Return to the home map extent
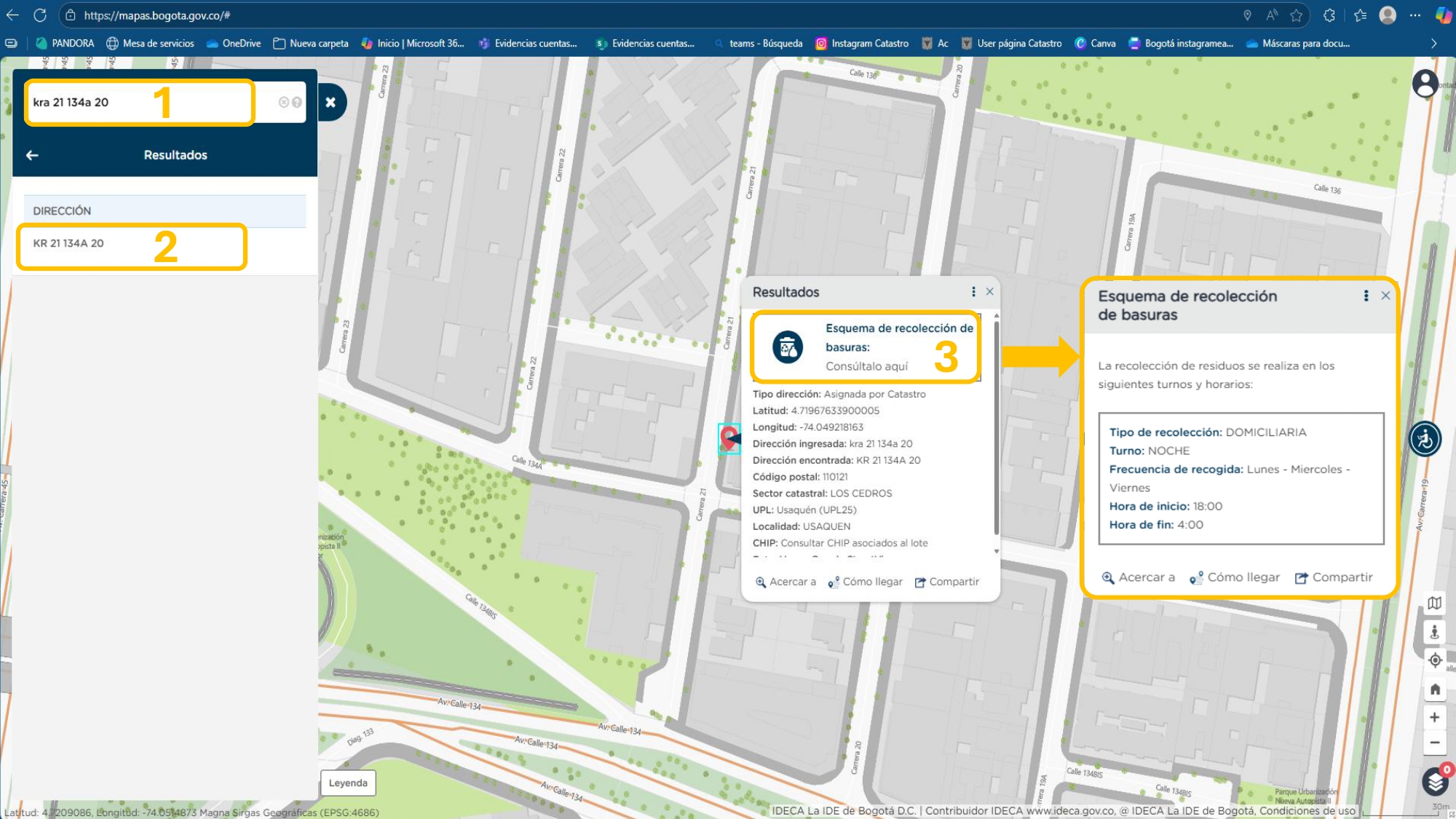1456x819 pixels. pos(1434,689)
